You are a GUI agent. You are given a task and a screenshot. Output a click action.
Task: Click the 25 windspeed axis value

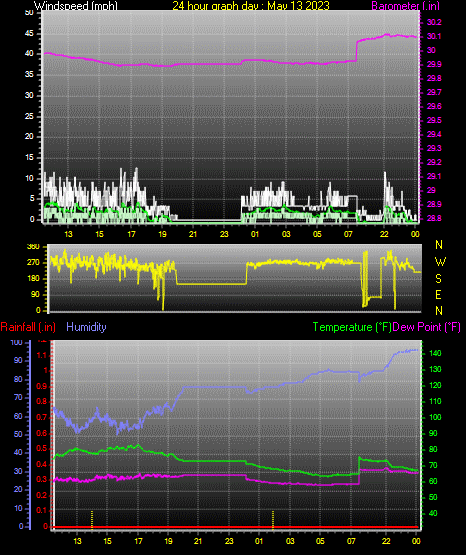tap(29, 116)
